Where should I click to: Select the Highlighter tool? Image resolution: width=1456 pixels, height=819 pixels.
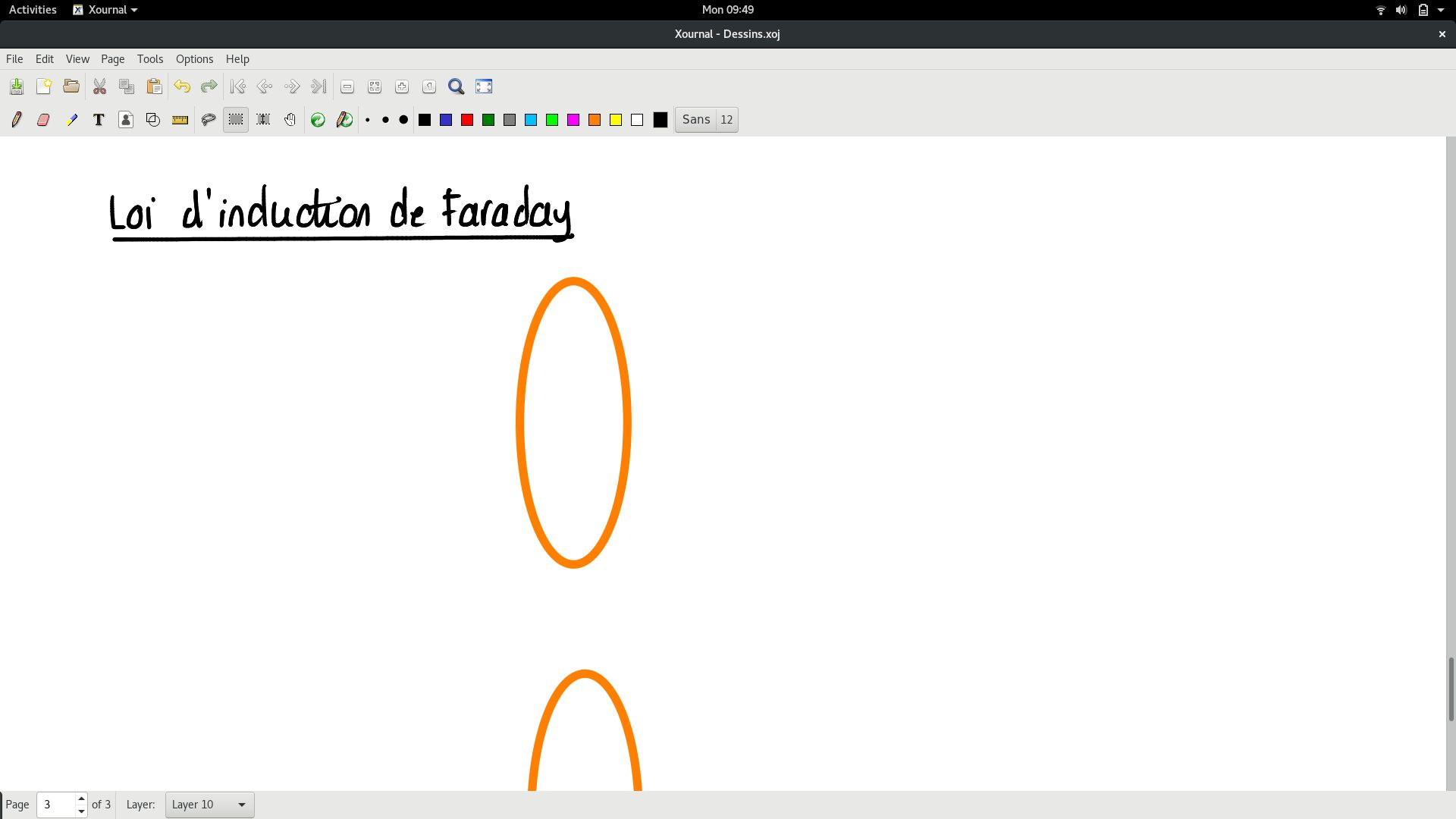[x=71, y=120]
